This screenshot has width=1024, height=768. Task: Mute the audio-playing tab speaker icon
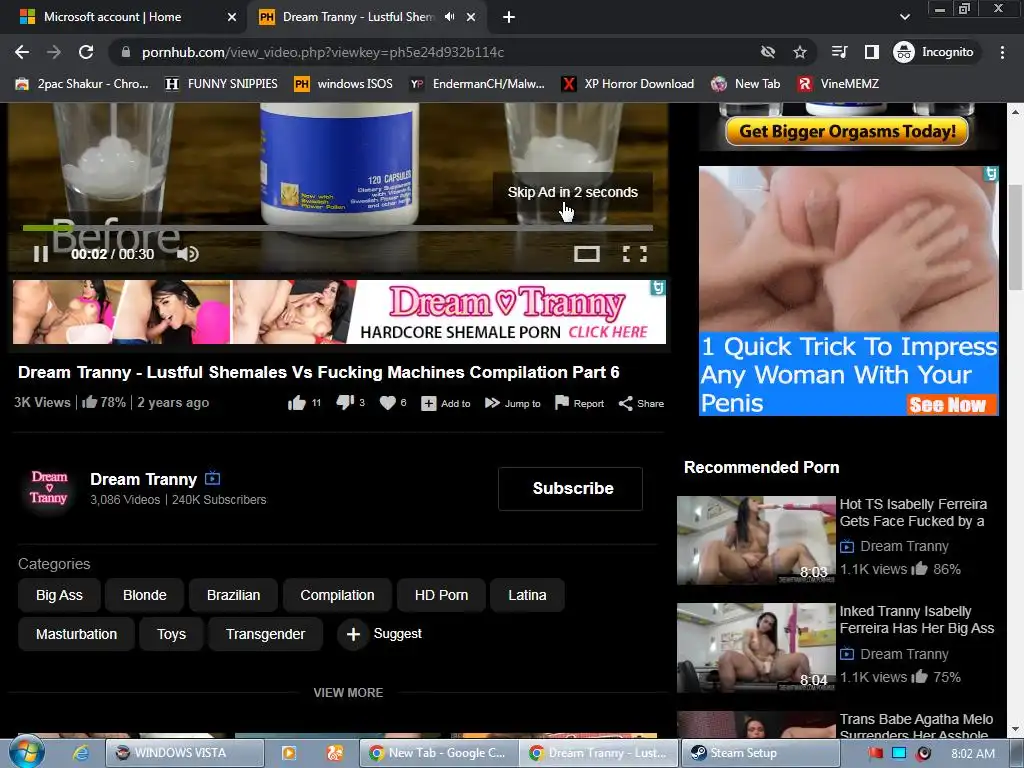(x=449, y=17)
